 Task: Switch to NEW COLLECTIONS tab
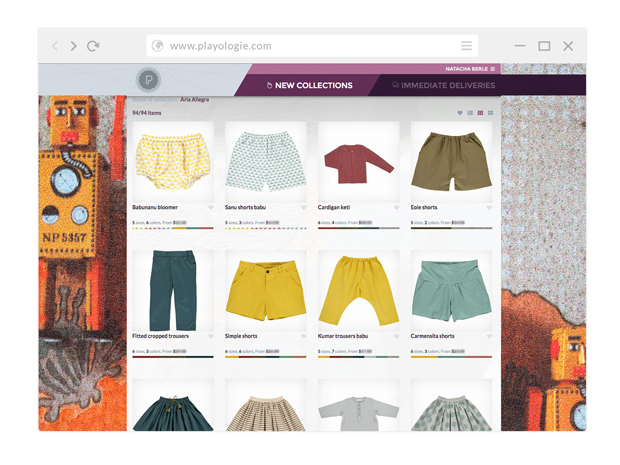coord(310,85)
